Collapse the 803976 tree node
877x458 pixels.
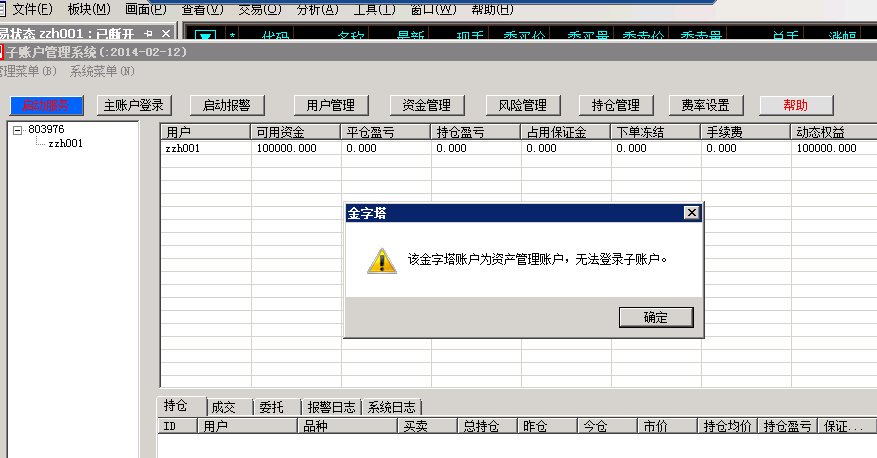pos(17,130)
